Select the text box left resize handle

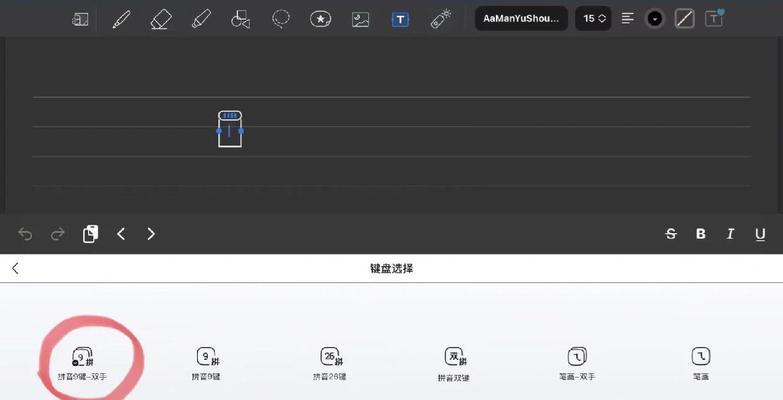click(x=219, y=131)
